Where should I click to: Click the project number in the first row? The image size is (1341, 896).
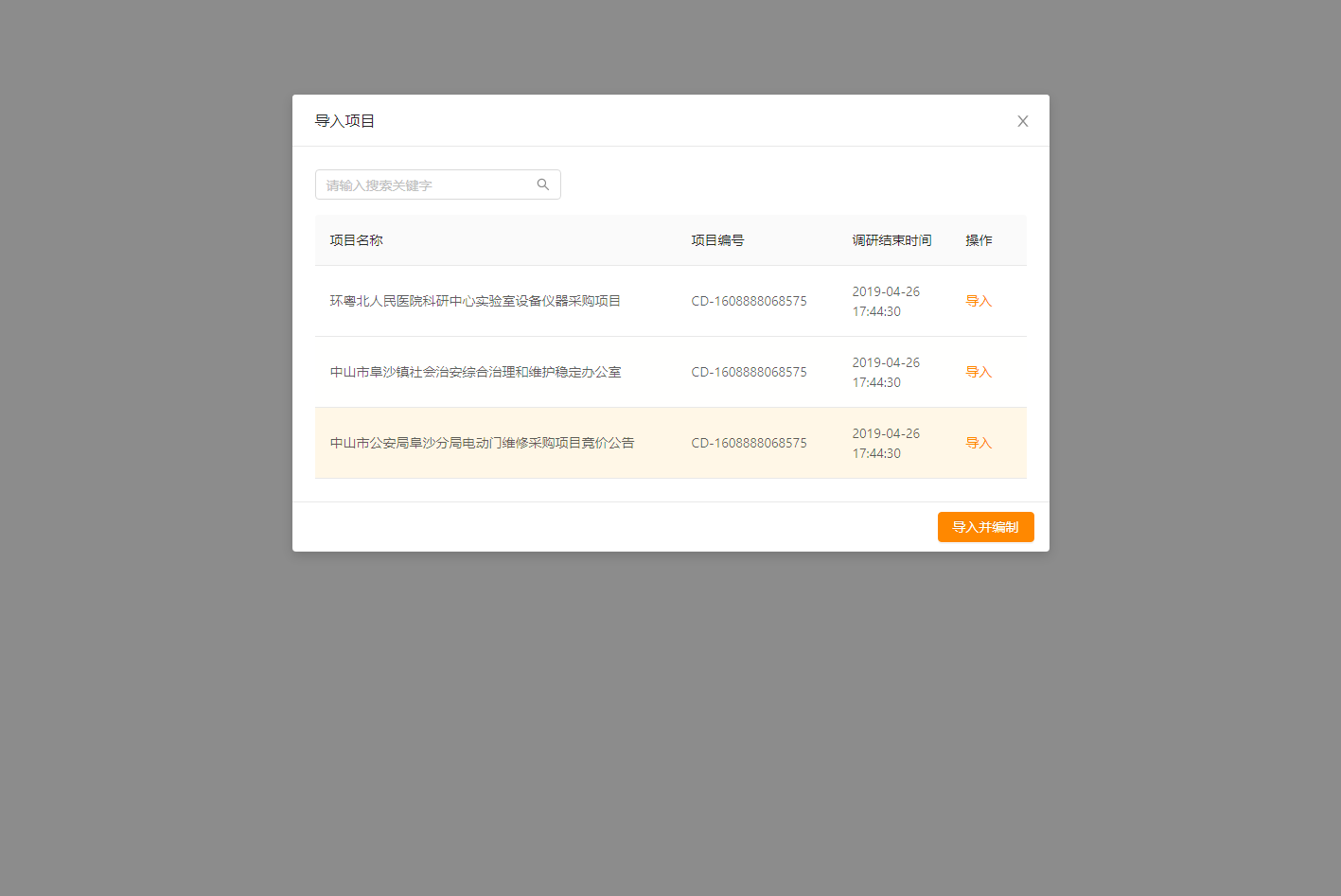pyautogui.click(x=749, y=301)
